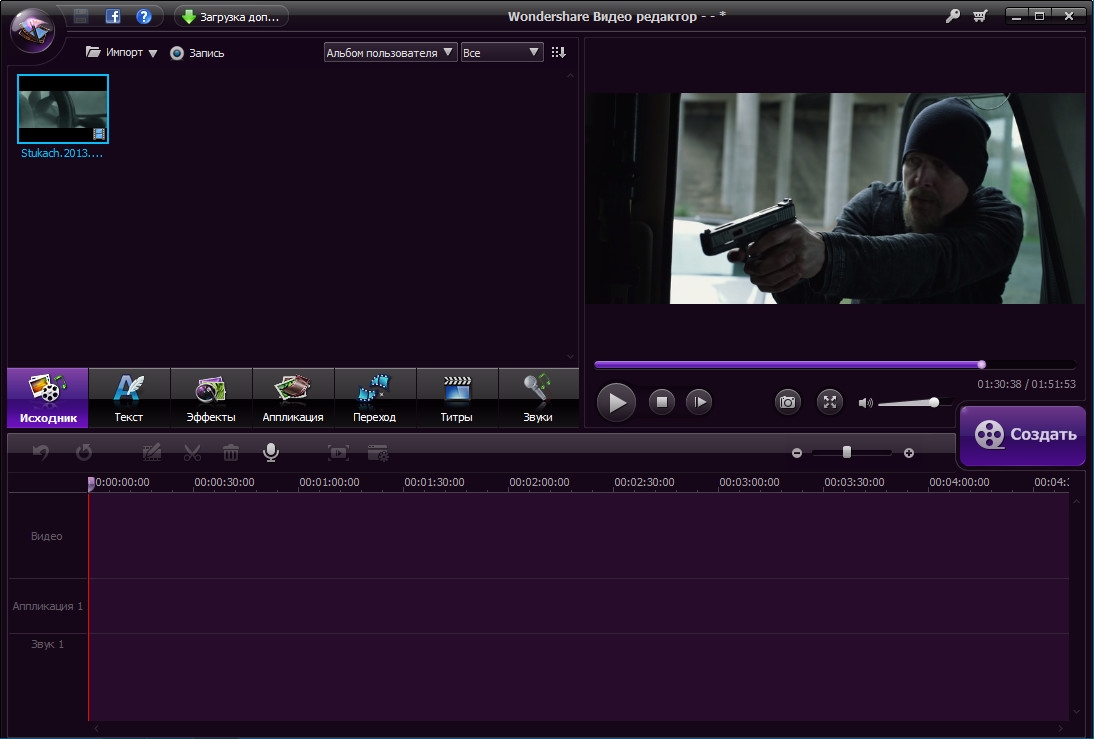Expand the Импорт dropdown arrow
Screen dimensions: 1094x739
[153, 53]
